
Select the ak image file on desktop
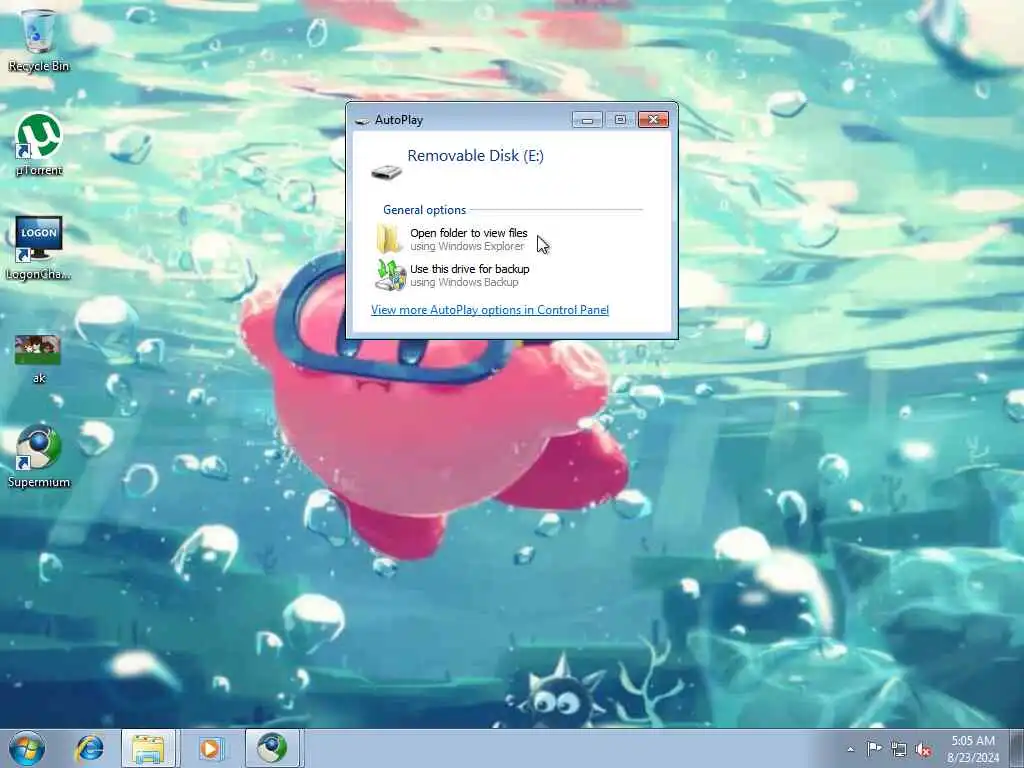[39, 359]
